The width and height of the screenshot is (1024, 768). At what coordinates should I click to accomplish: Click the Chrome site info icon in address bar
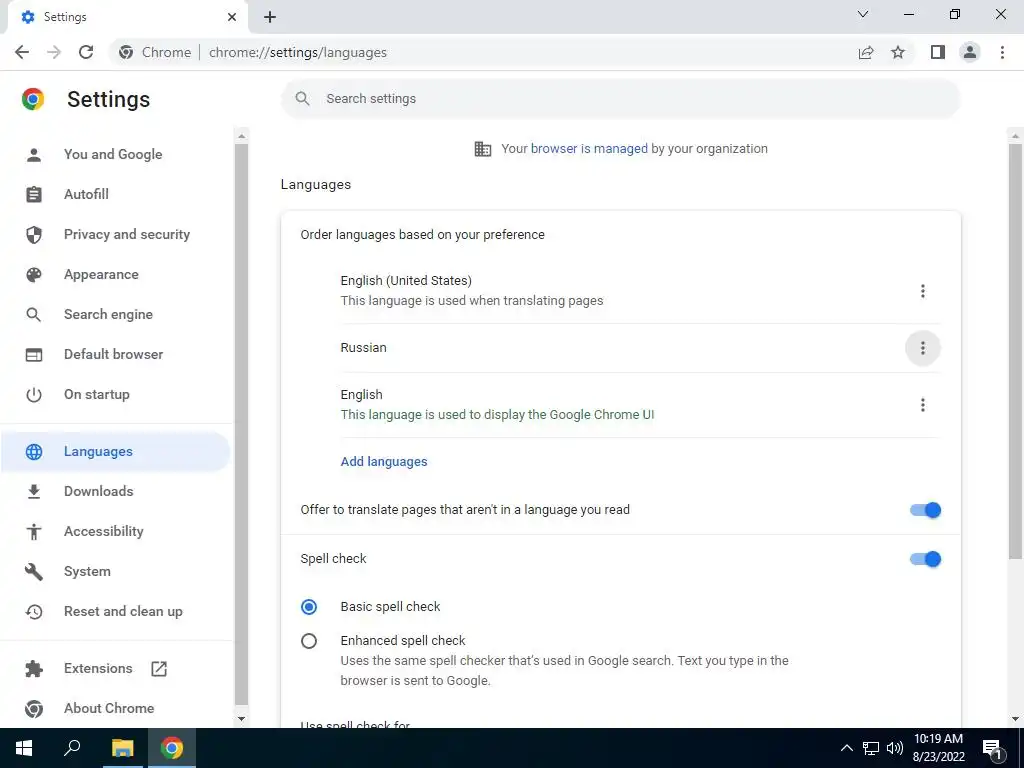click(126, 52)
